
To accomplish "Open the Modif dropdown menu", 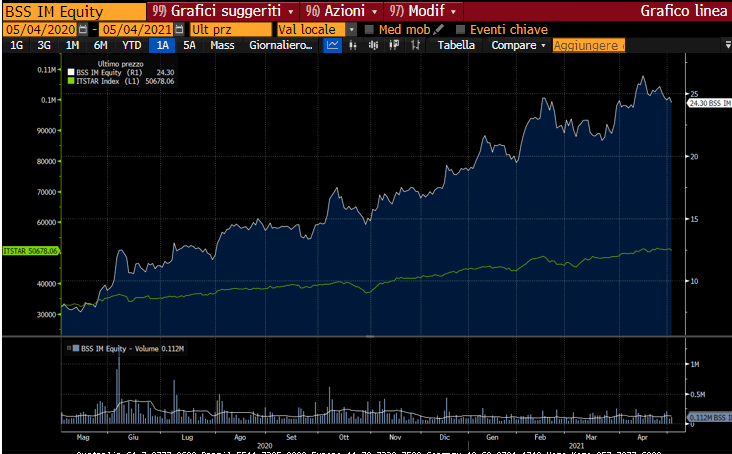I will [423, 11].
